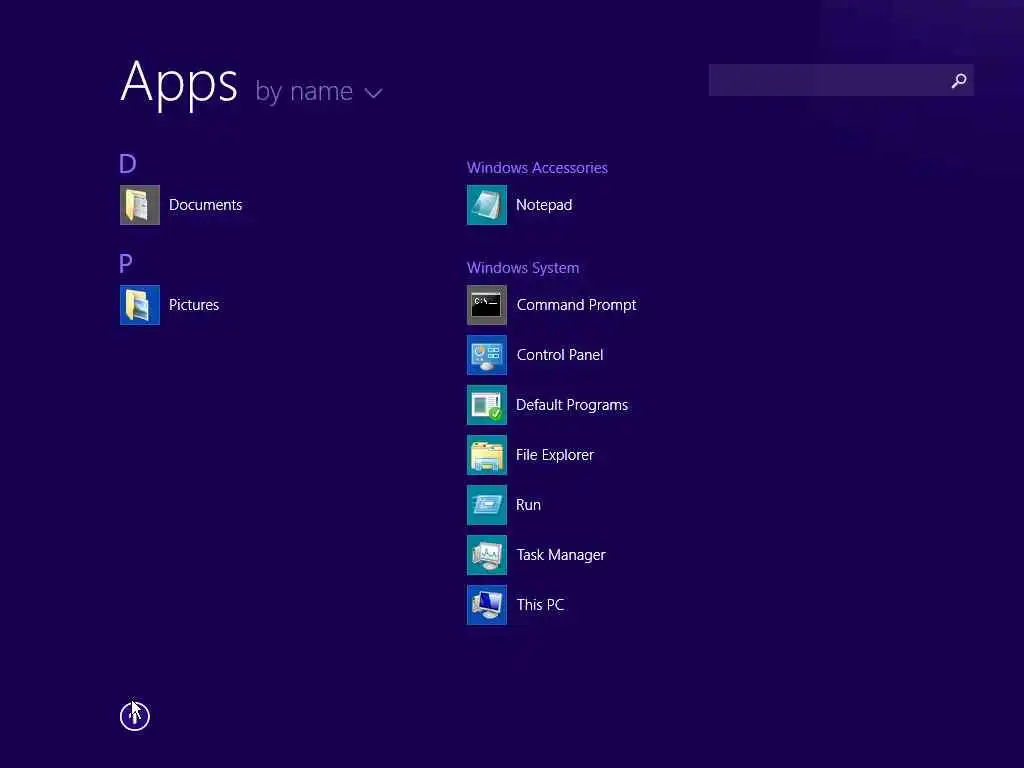Launch Notepad from its icon

pos(487,205)
